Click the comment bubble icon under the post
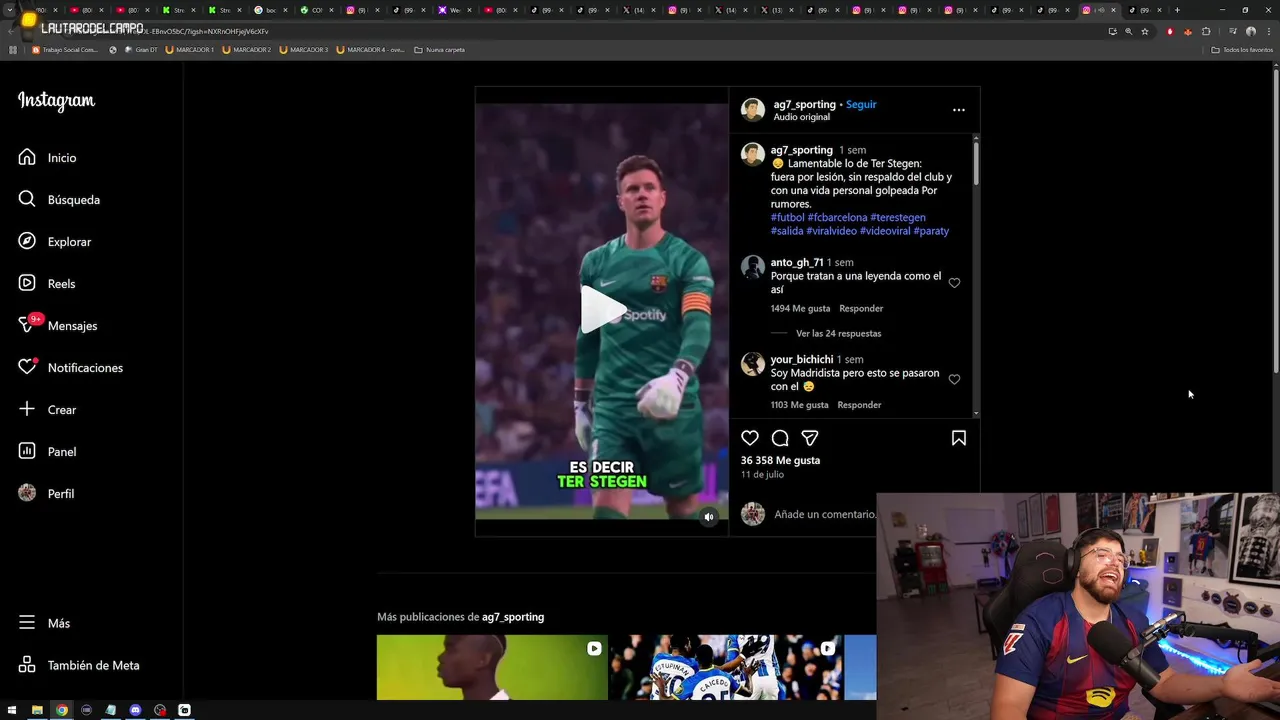 coord(780,438)
